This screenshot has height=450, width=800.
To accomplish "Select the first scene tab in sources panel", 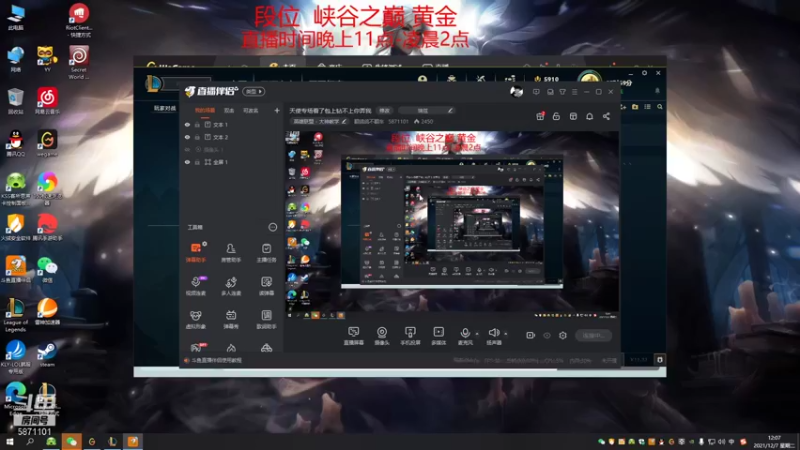I will [x=205, y=110].
